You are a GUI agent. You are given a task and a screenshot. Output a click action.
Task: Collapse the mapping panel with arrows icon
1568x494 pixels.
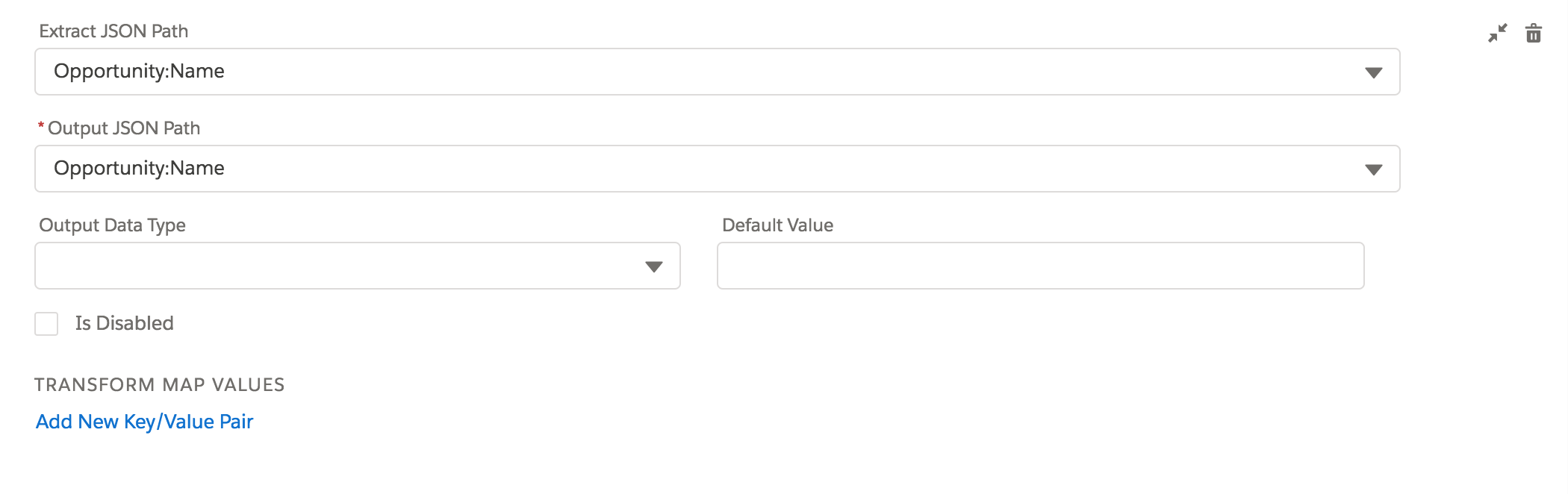1497,34
